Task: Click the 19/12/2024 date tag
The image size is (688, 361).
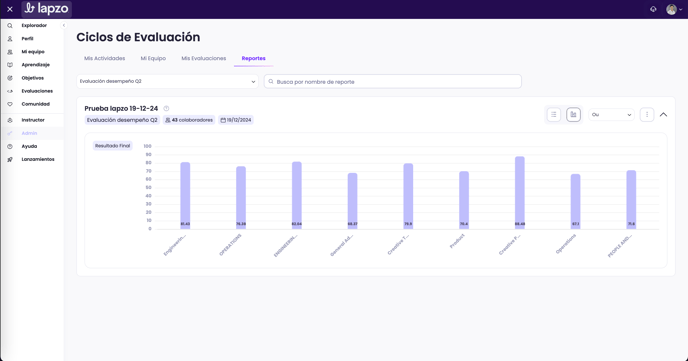Action: point(236,120)
